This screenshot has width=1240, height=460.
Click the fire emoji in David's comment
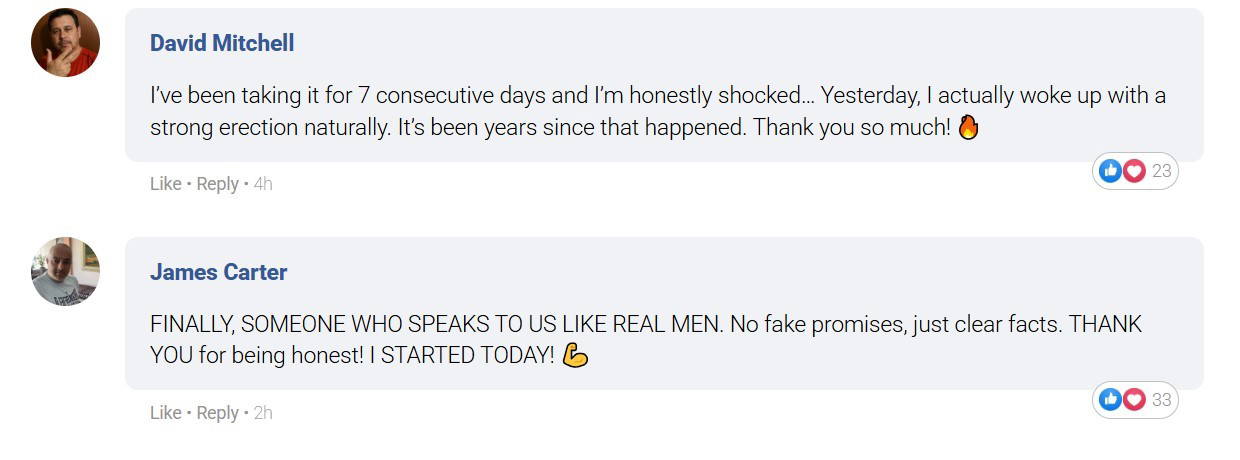pos(968,127)
